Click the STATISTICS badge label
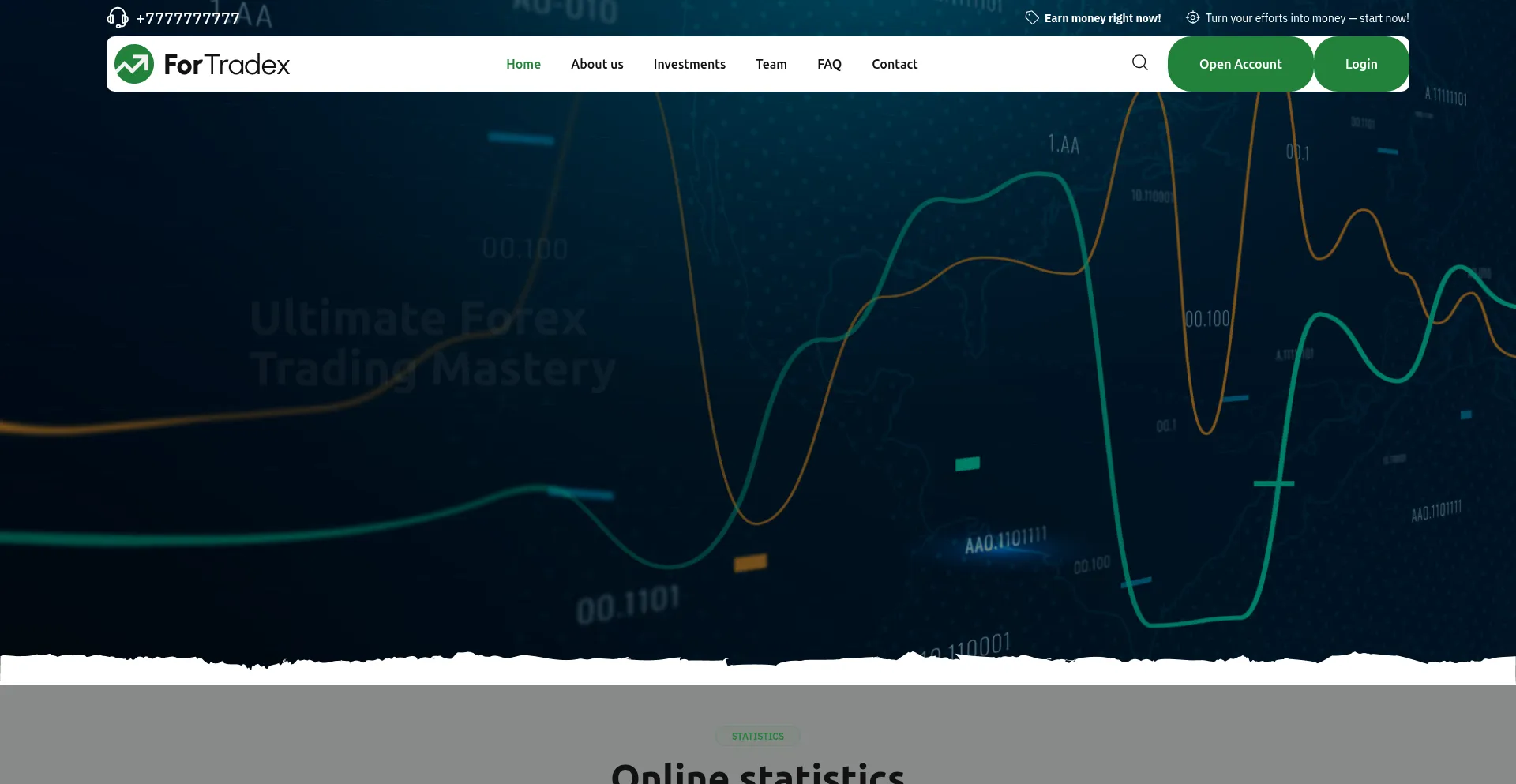Image resolution: width=1516 pixels, height=784 pixels. tap(758, 736)
